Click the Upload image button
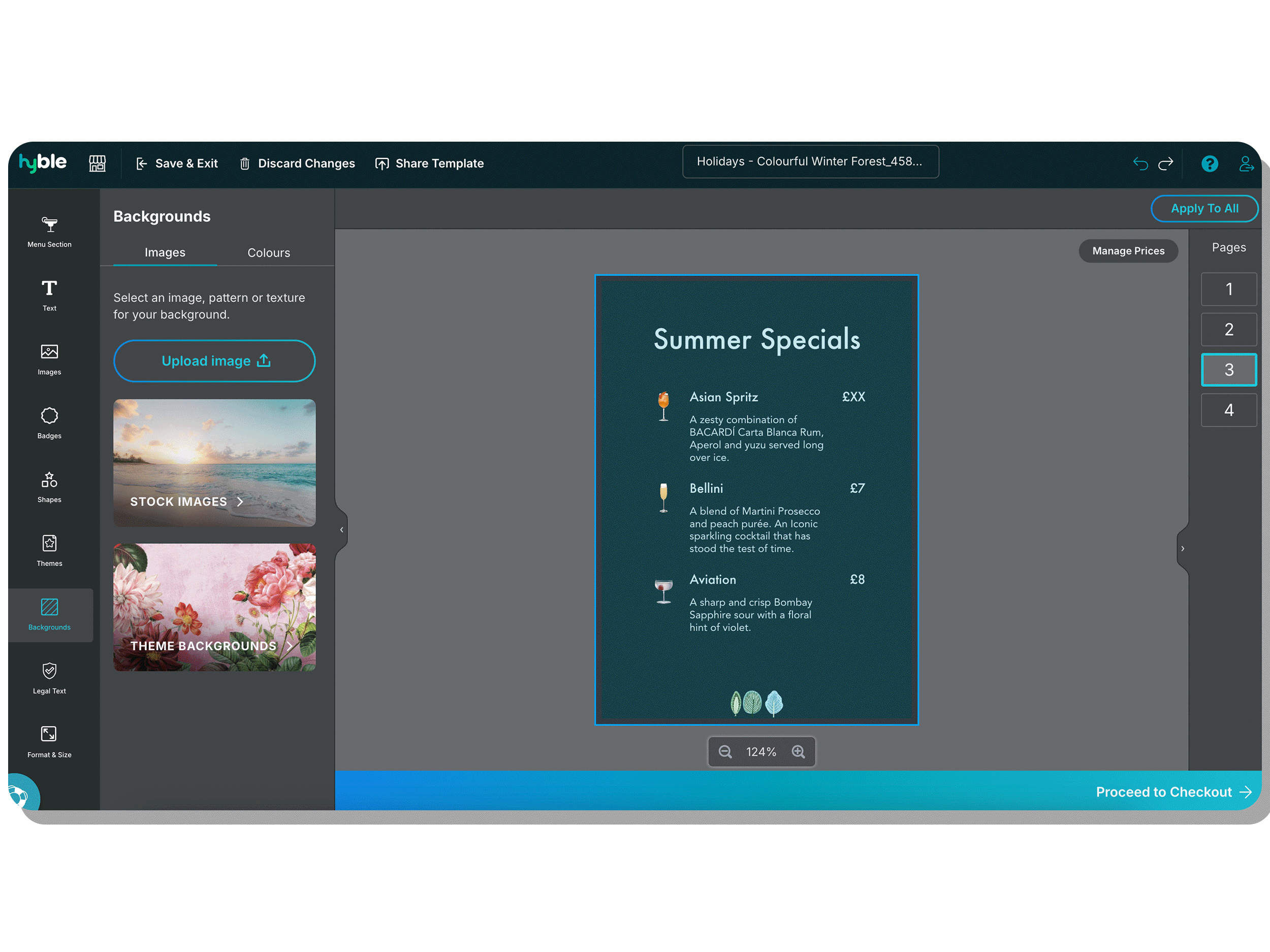 214,361
